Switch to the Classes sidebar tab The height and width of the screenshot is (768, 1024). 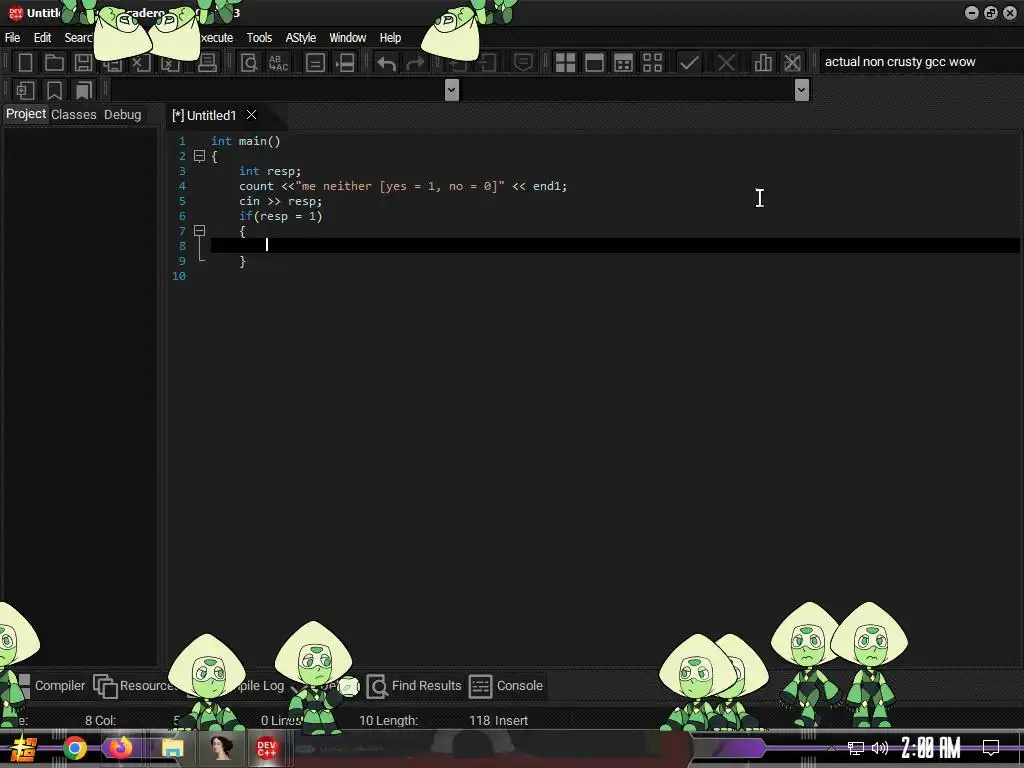point(74,114)
